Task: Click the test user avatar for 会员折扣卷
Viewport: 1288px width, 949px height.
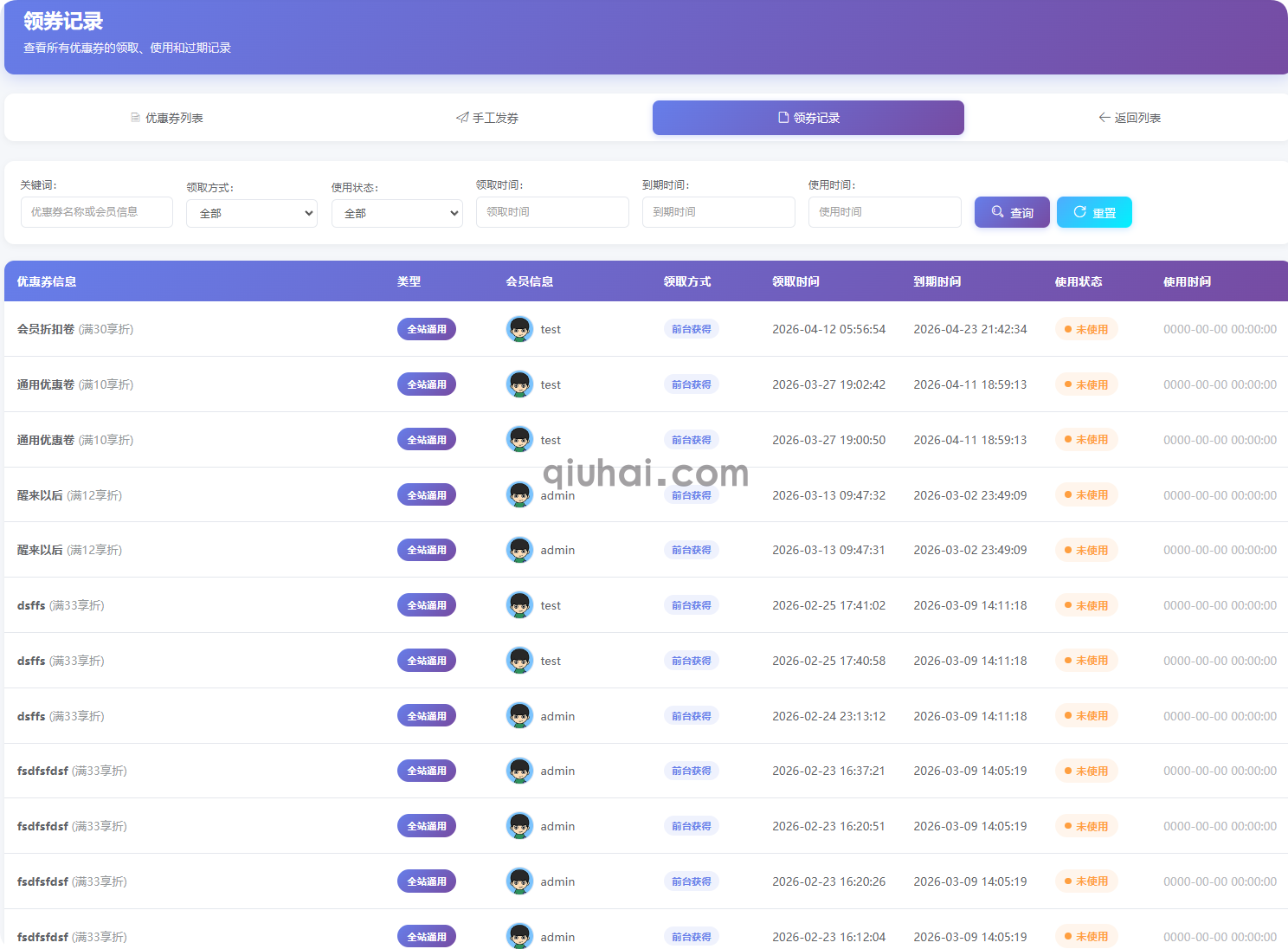Action: [519, 329]
